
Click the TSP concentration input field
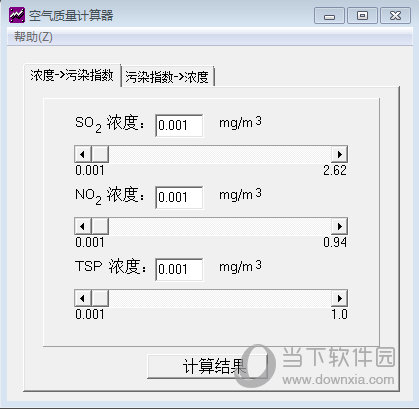(x=179, y=269)
